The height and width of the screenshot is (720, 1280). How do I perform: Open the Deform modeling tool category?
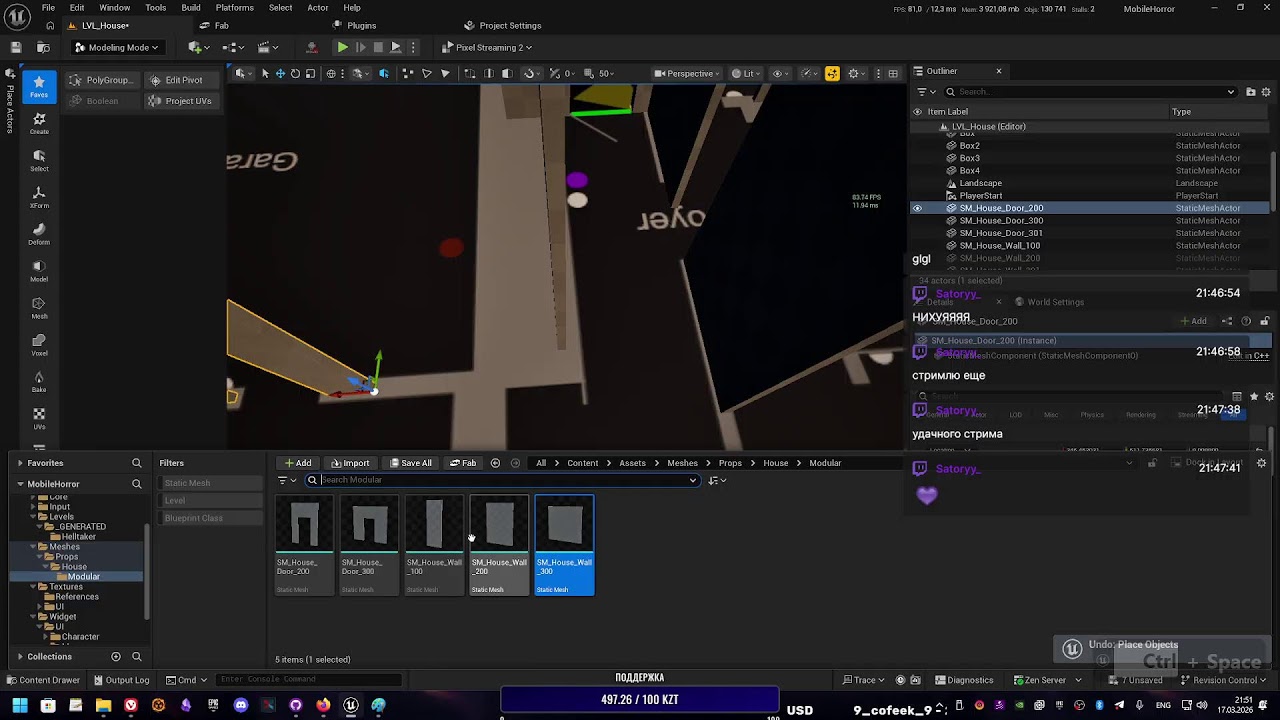click(39, 234)
